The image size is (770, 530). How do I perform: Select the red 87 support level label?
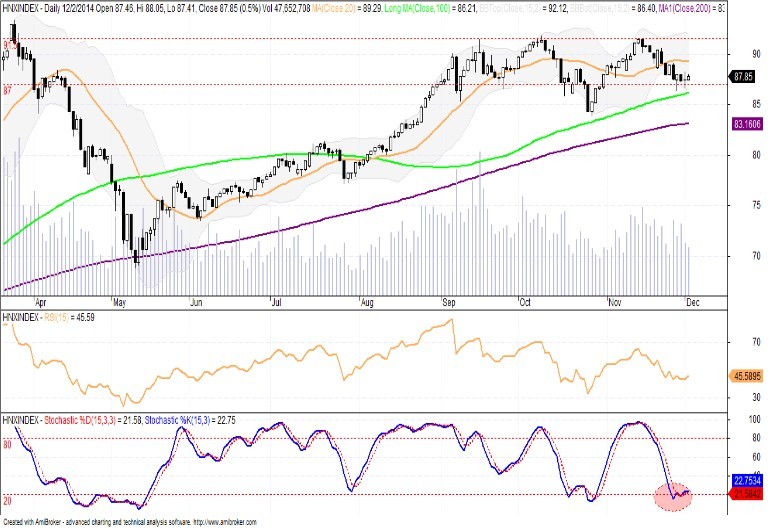(x=8, y=90)
